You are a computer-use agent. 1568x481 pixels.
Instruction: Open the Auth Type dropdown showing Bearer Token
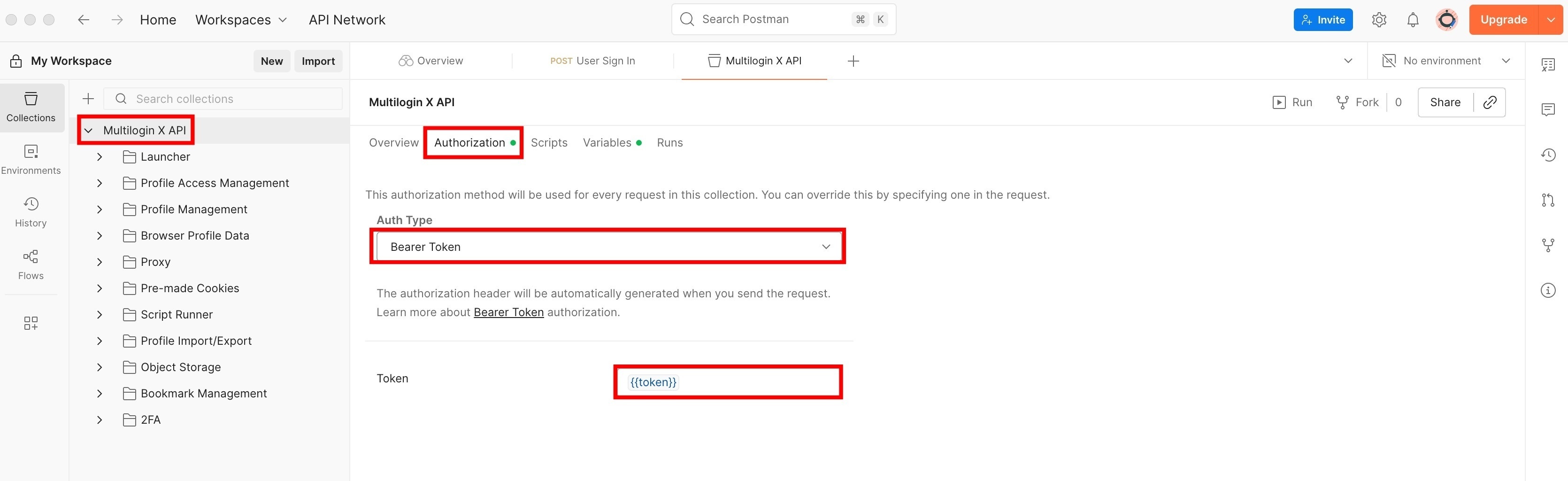click(x=607, y=246)
